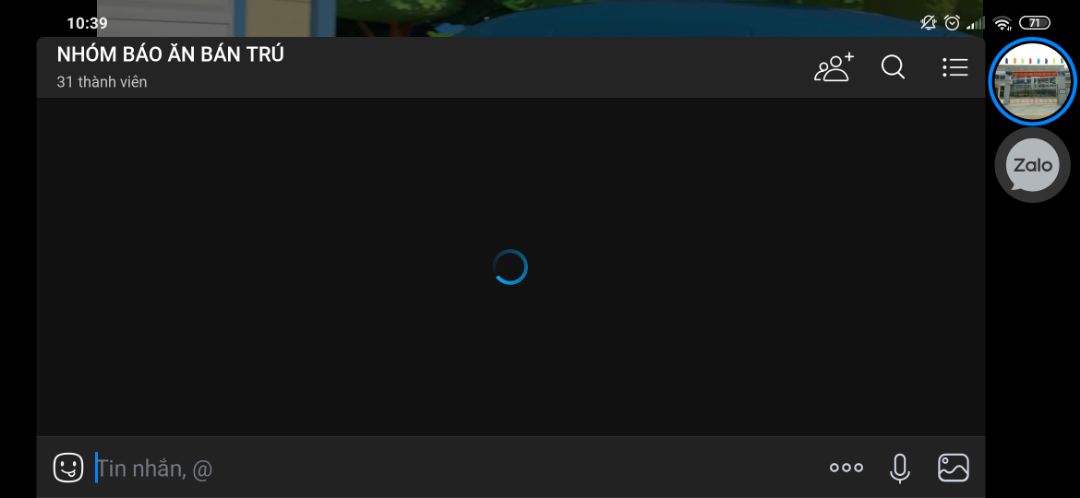
Task: Select the group avatar chat head
Action: (1032, 81)
